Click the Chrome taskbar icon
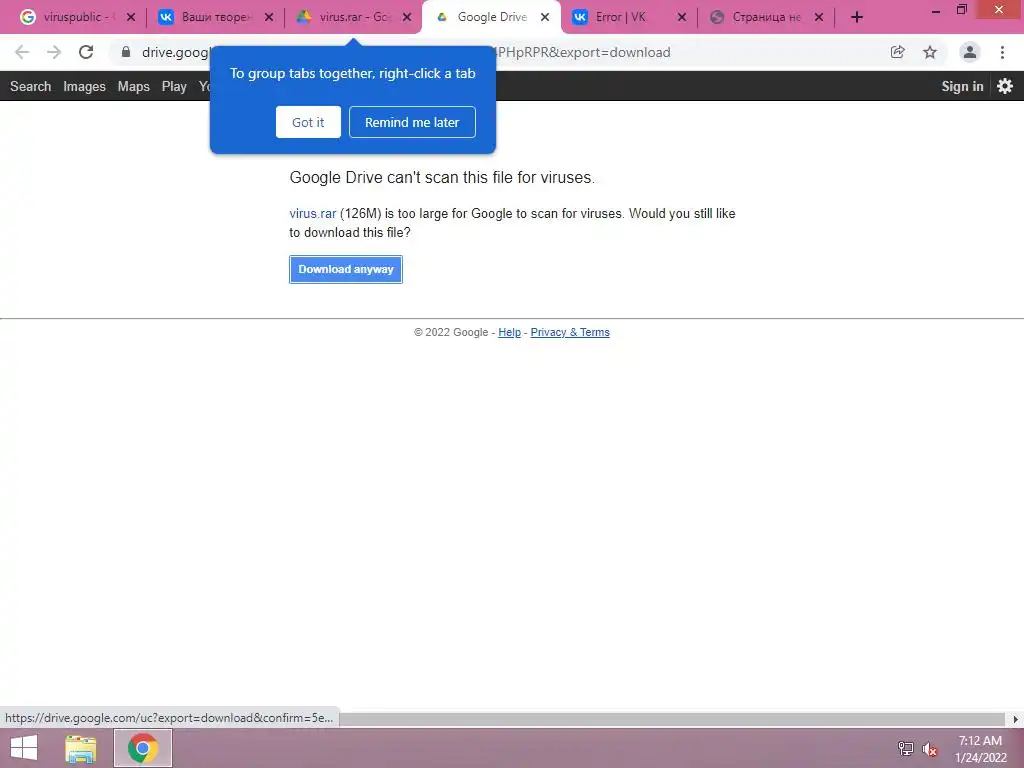Screen dimensions: 1024x768 click(x=143, y=748)
